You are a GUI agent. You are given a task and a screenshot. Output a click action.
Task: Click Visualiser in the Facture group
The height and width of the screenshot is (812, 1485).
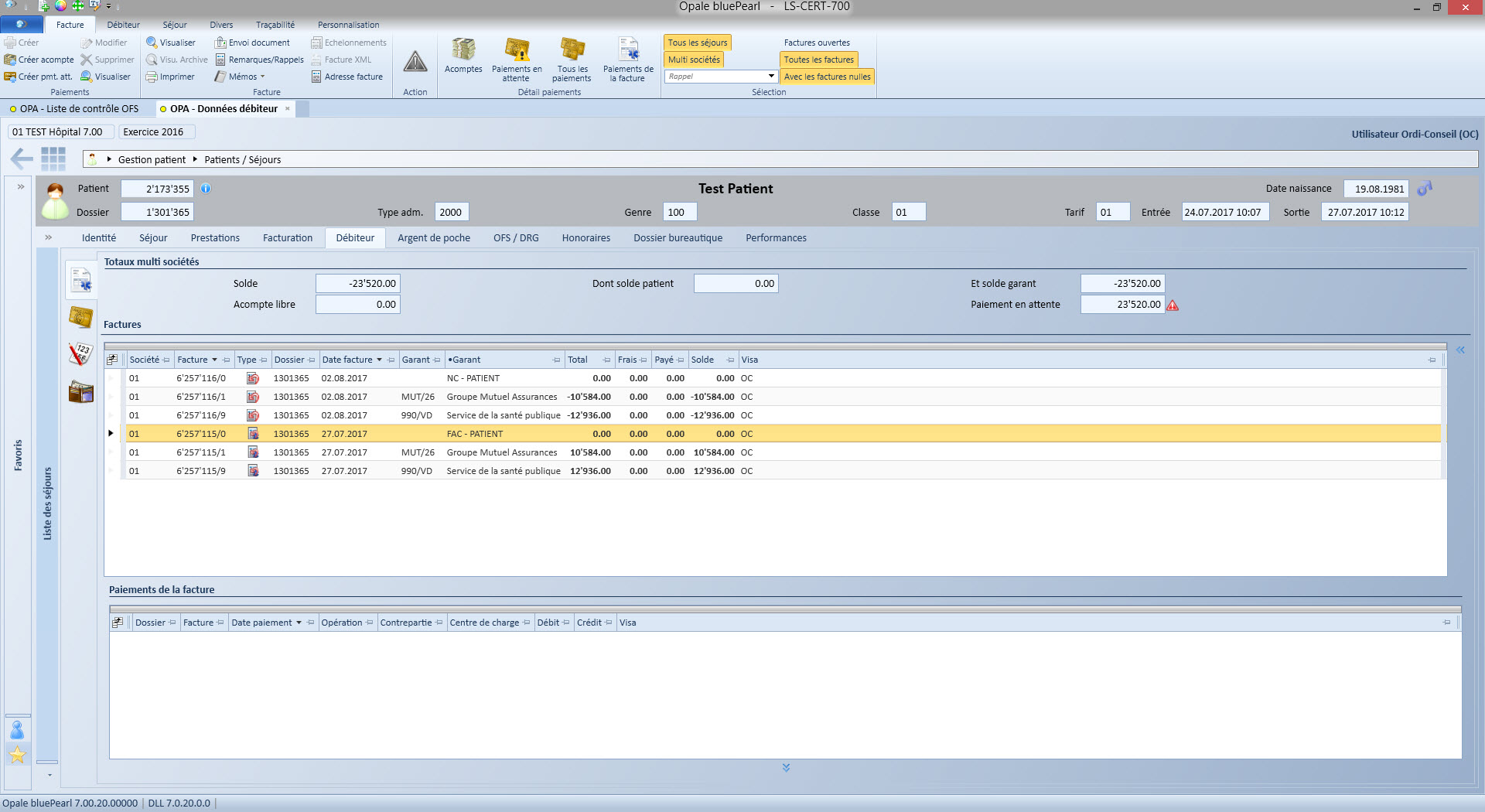coord(171,43)
